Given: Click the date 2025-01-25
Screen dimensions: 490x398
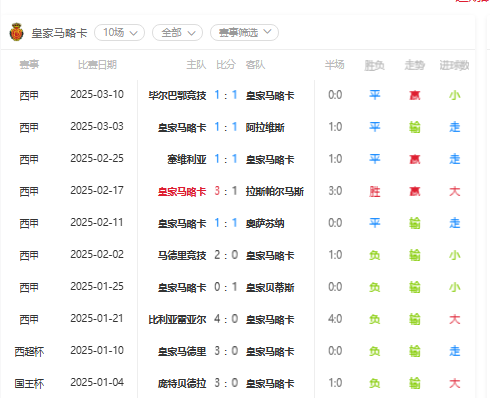Looking at the screenshot, I should coord(97,287).
